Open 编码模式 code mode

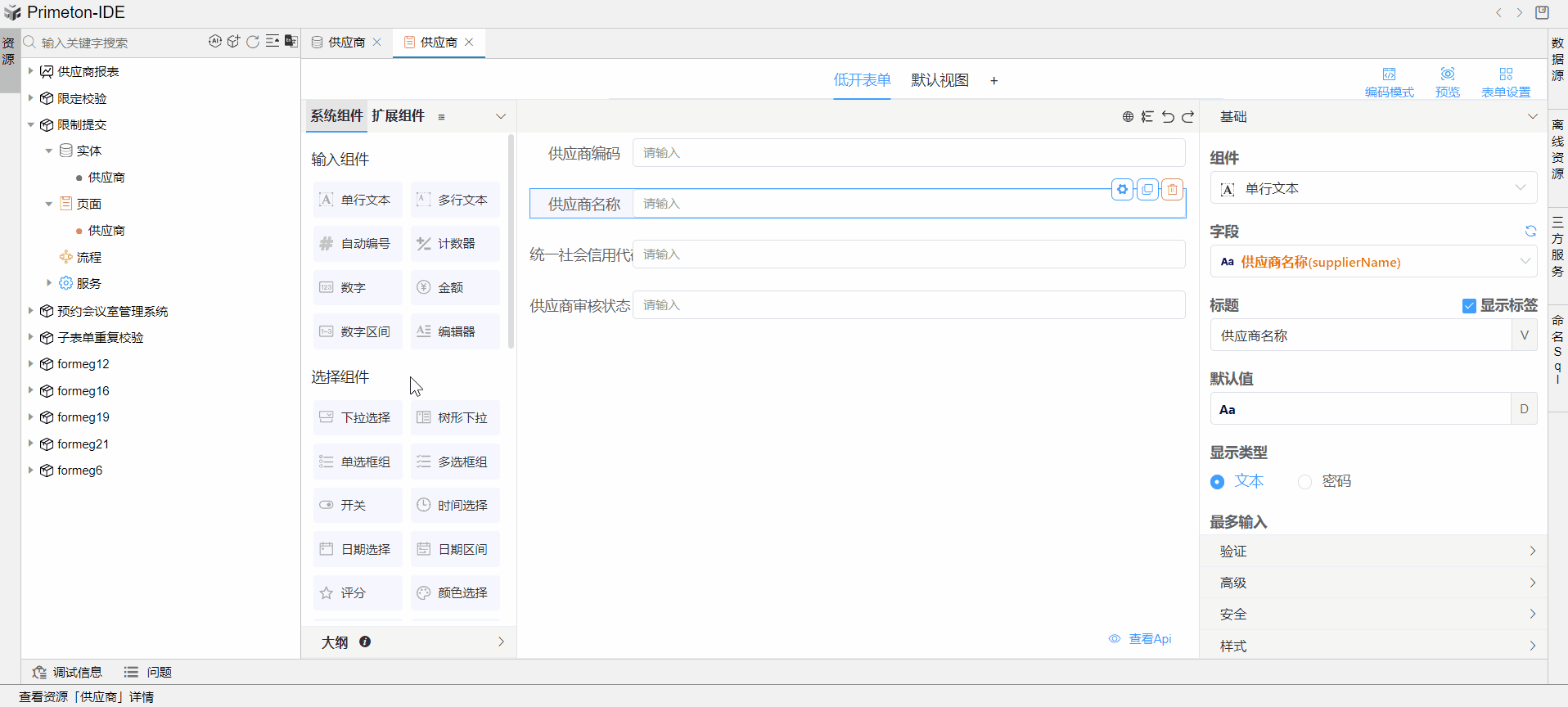point(1389,82)
